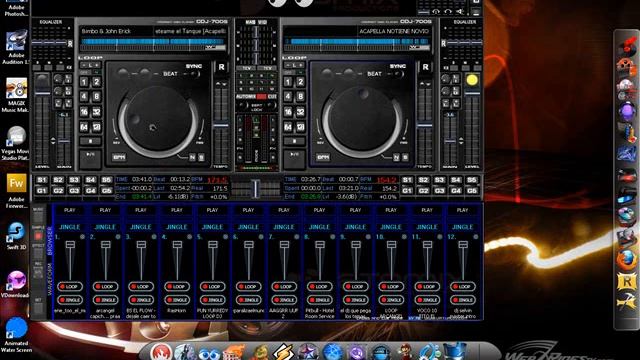The width and height of the screenshot is (640, 360).
Task: Trigger hot cue S3 on left deck
Action: [x=74, y=180]
